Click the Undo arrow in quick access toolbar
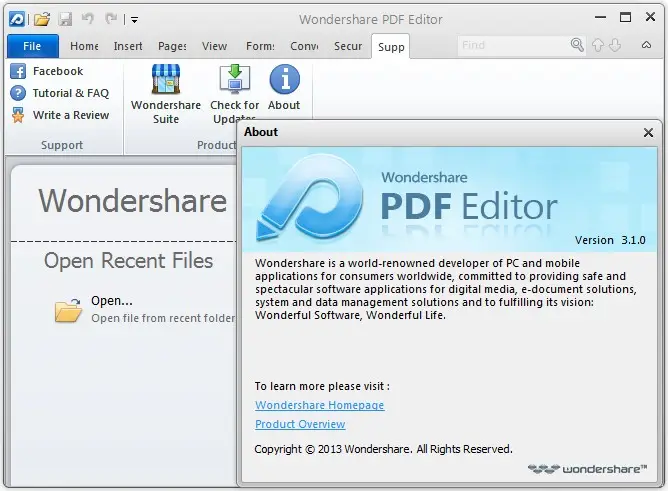The height and width of the screenshot is (491, 668). coord(88,18)
